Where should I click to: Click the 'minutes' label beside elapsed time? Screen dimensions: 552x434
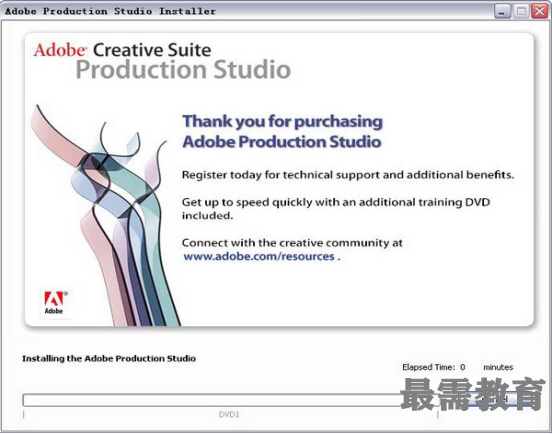coord(498,367)
